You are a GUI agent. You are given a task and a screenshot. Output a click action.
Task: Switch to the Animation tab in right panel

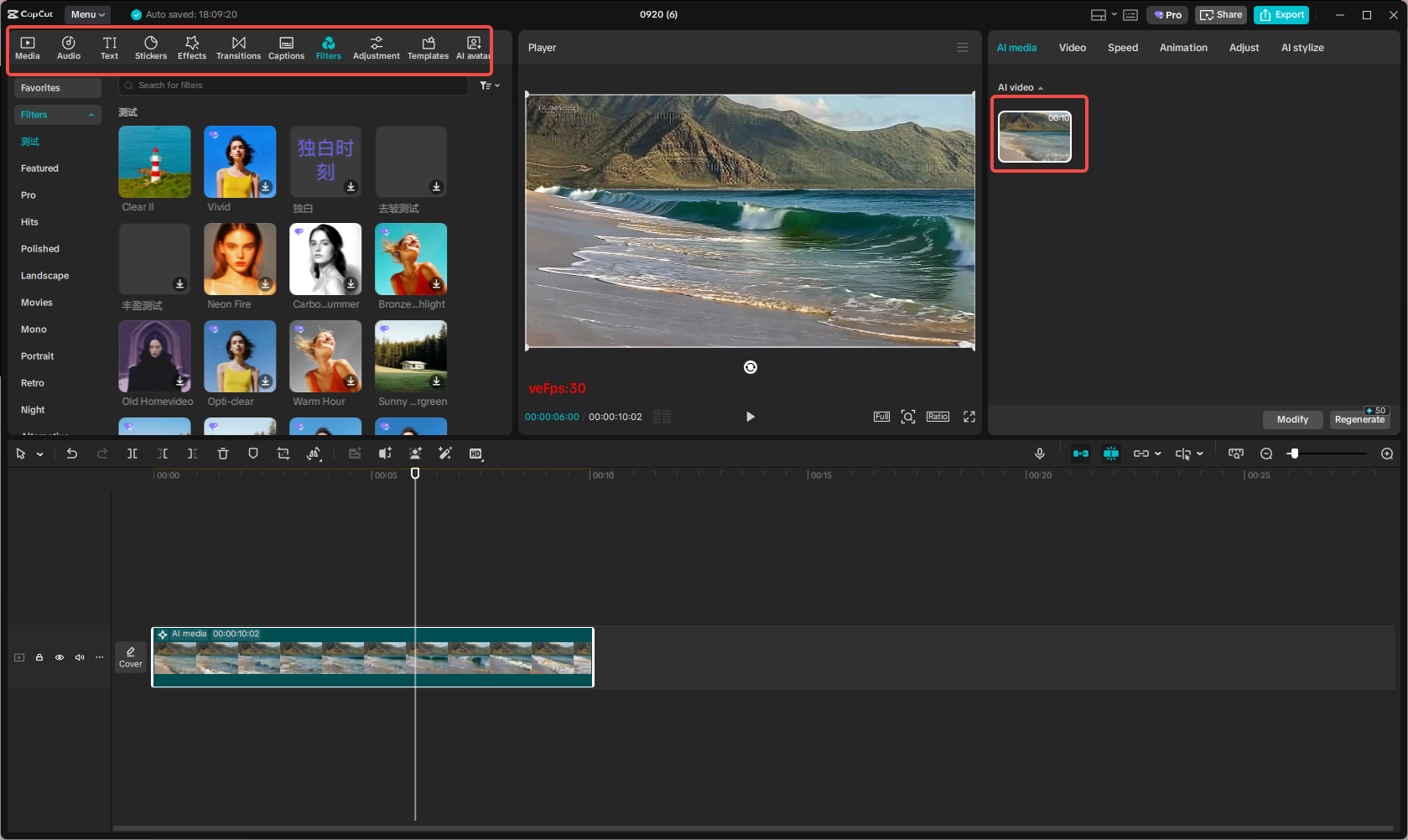click(1182, 48)
